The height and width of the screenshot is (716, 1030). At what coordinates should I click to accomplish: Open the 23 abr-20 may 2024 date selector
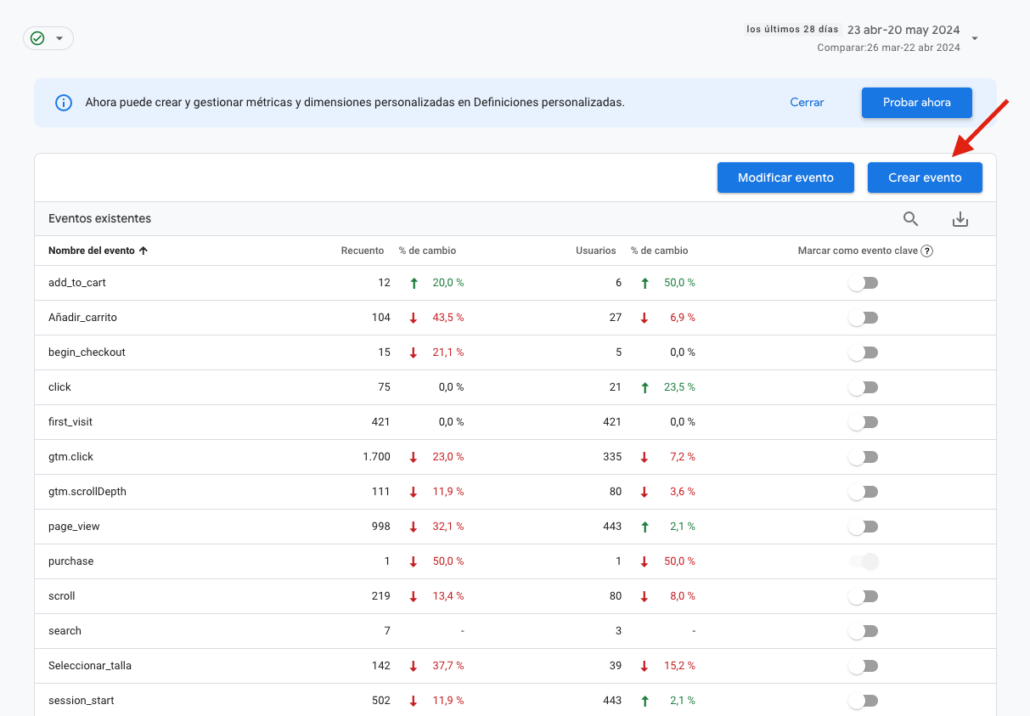coord(902,30)
